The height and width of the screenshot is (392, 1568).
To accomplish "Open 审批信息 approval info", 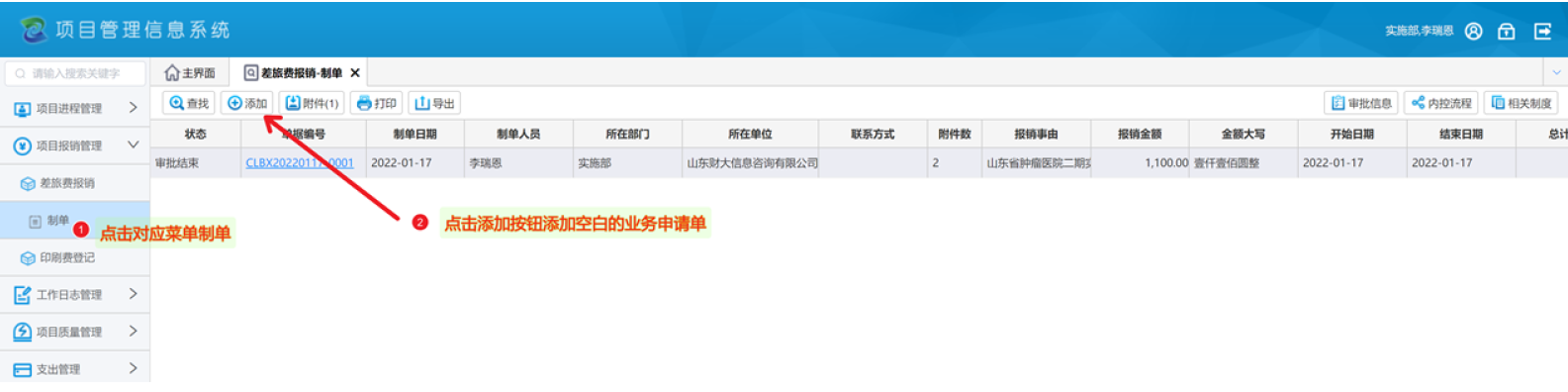I will point(1361,103).
